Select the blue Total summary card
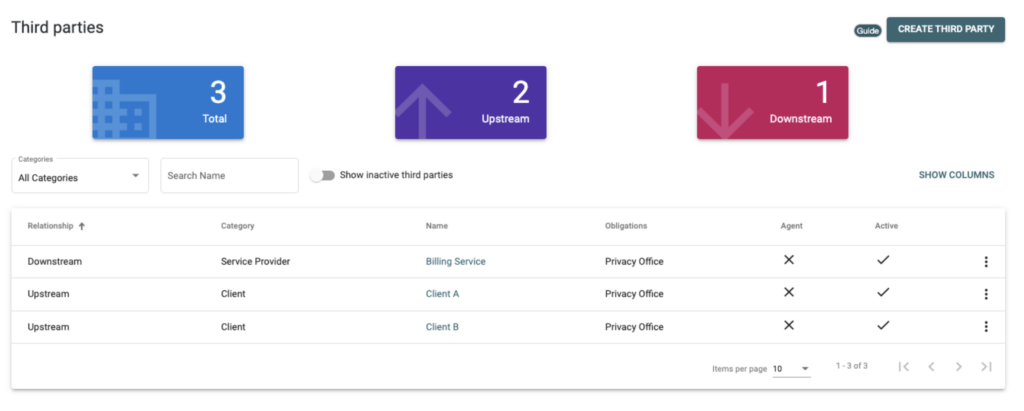1024x411 pixels. (x=168, y=102)
